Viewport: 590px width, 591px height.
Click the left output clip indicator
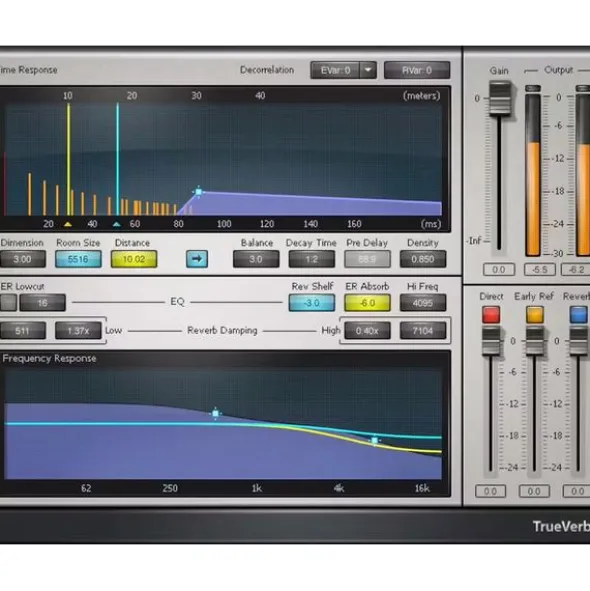click(x=533, y=88)
